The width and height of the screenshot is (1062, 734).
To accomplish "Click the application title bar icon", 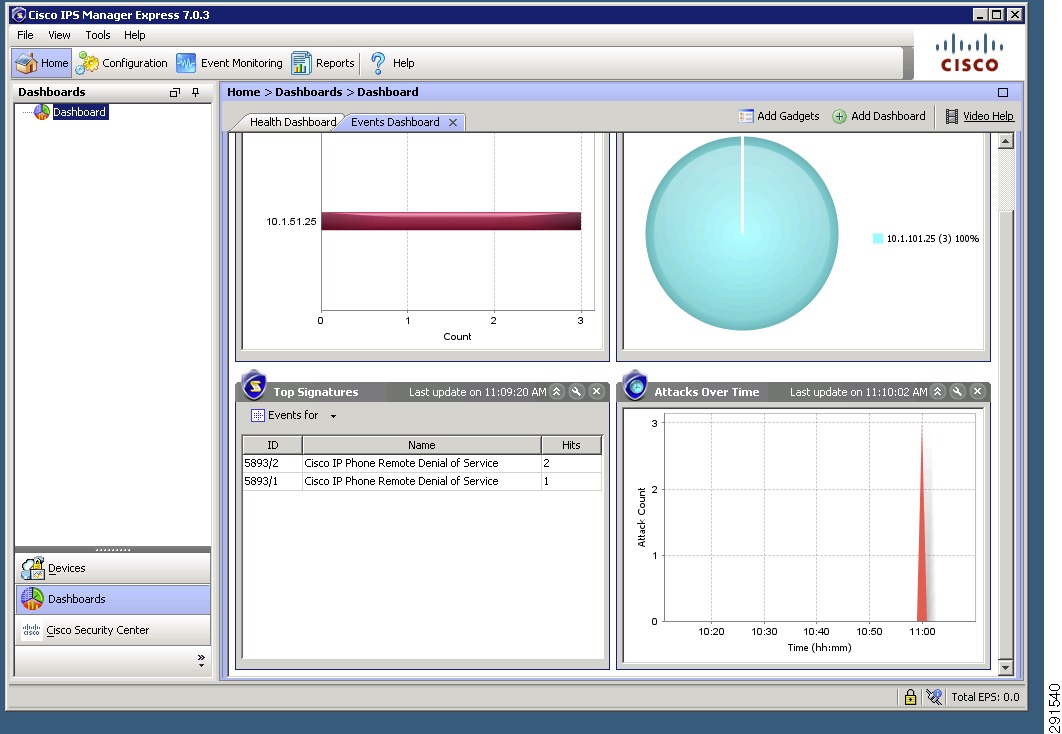I will [18, 14].
